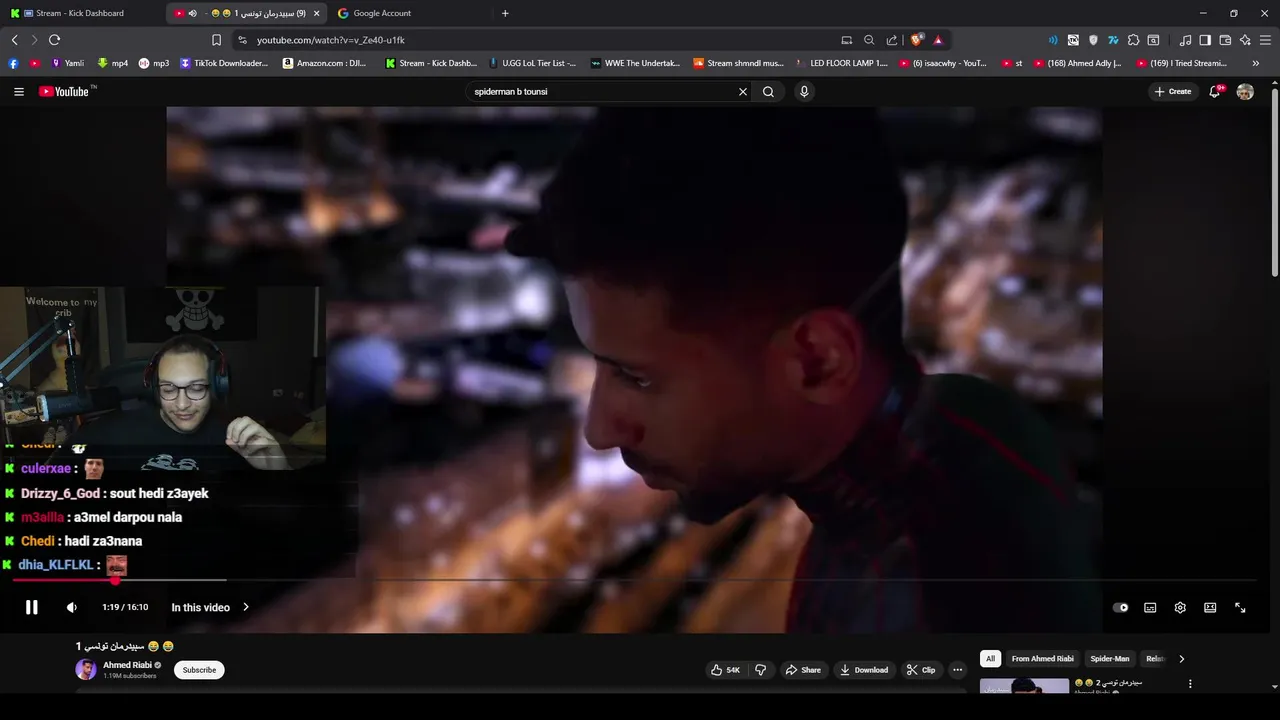Viewport: 1280px width, 720px height.
Task: Open a new browser tab
Action: [x=505, y=13]
